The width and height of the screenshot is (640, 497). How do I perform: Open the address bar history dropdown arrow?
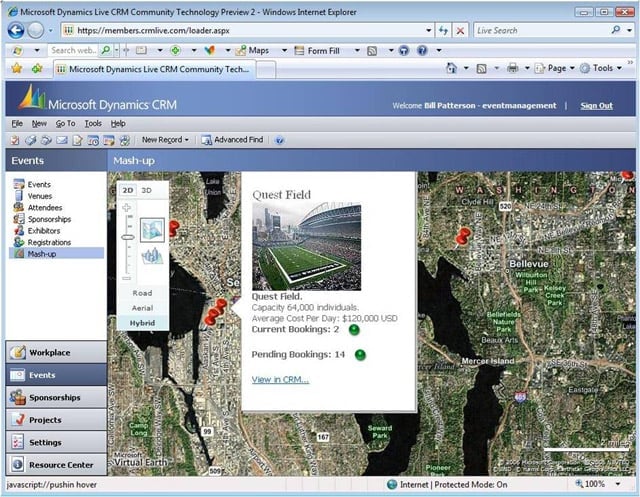pyautogui.click(x=429, y=31)
